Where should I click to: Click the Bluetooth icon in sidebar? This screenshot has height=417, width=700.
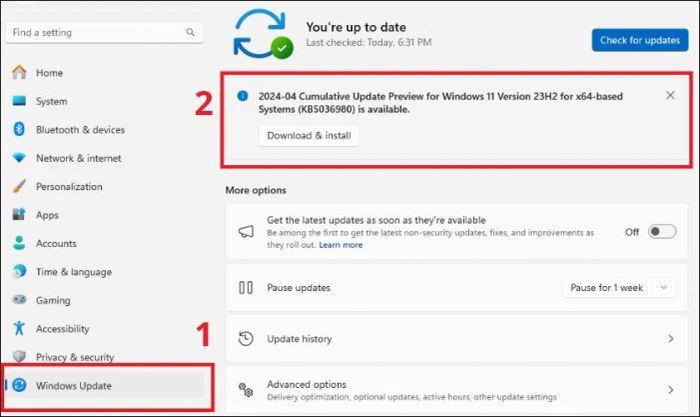pos(19,129)
